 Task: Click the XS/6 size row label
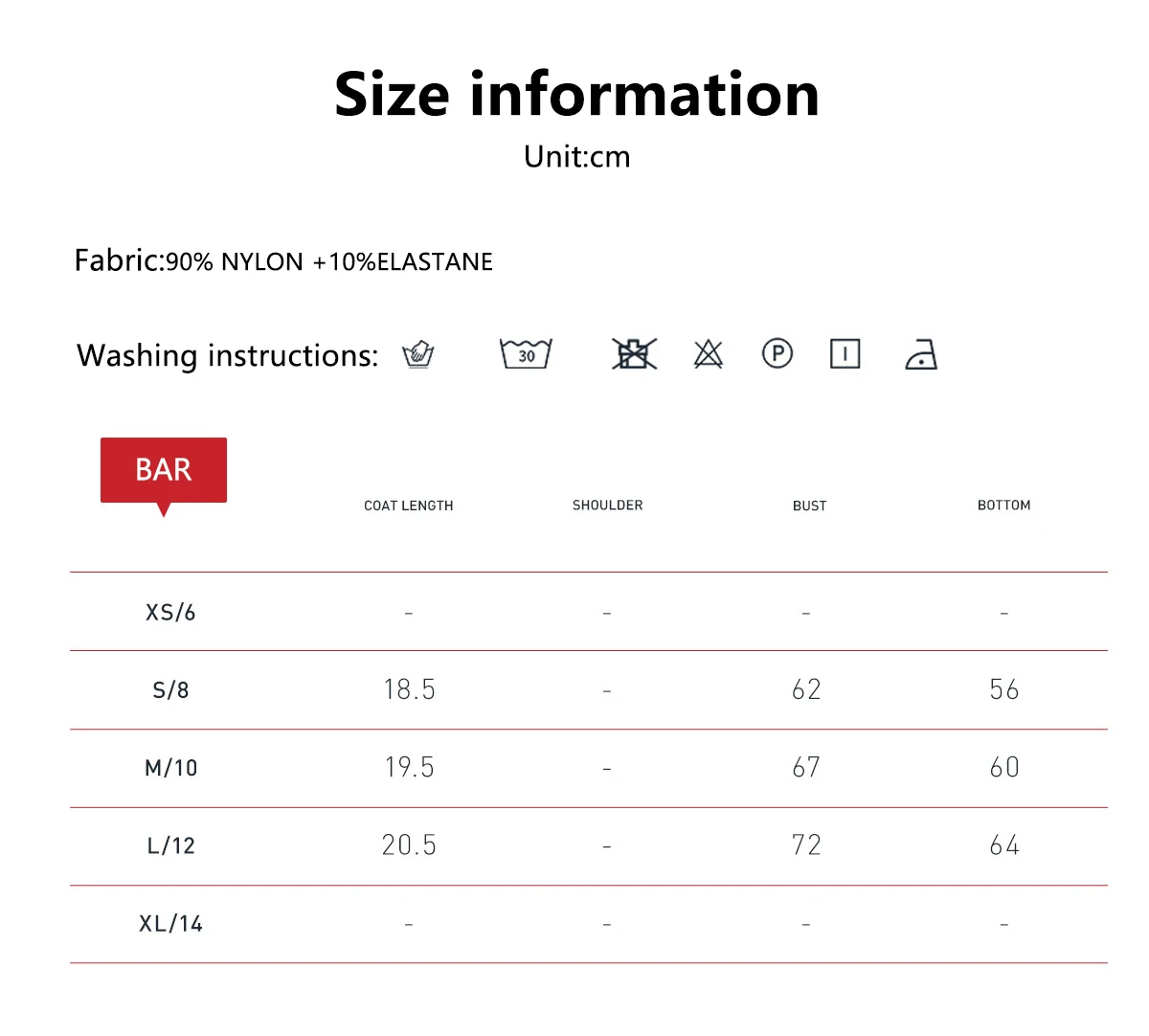[x=170, y=612]
